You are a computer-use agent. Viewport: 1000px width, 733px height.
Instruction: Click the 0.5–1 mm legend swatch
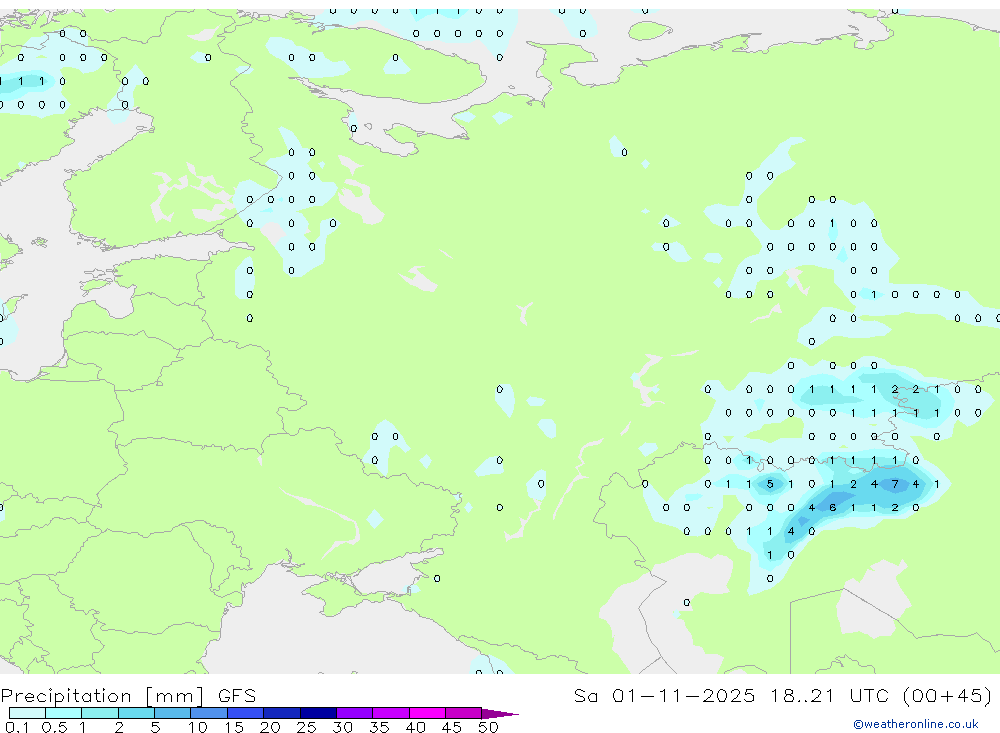click(x=63, y=713)
